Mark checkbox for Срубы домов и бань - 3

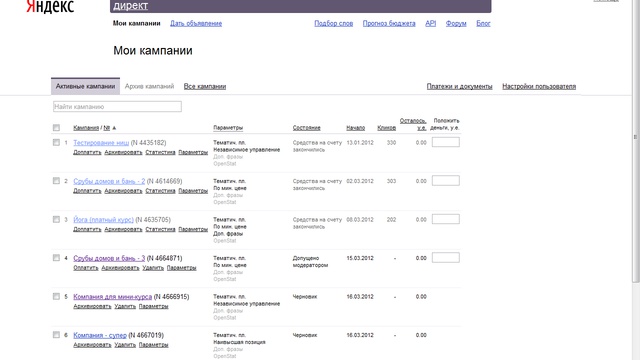[56, 258]
